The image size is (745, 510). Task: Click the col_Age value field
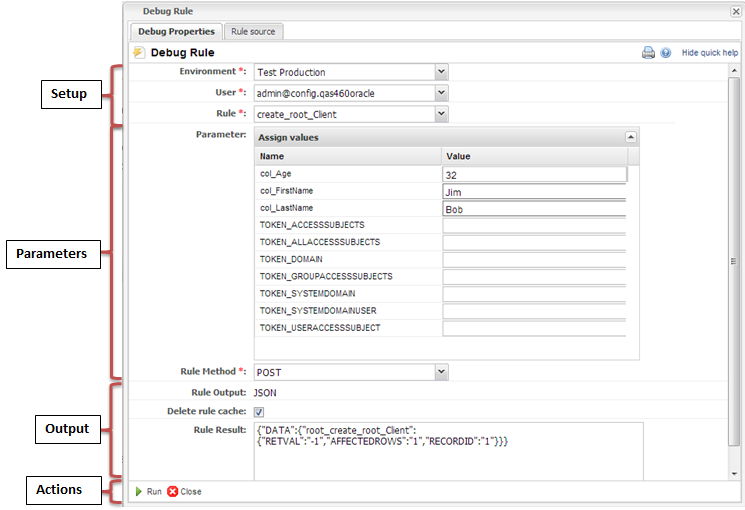coord(535,174)
